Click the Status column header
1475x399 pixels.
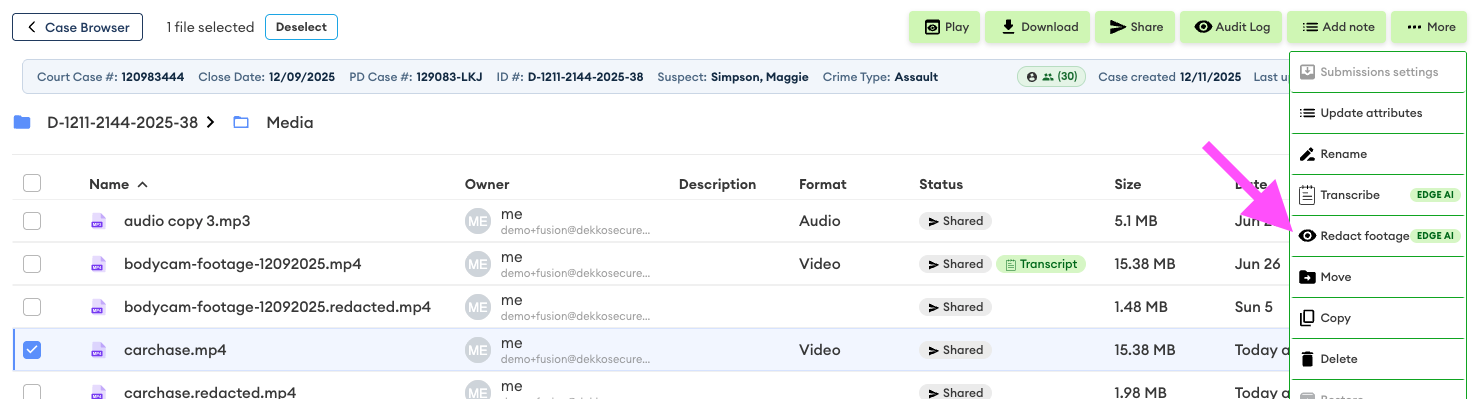click(941, 184)
